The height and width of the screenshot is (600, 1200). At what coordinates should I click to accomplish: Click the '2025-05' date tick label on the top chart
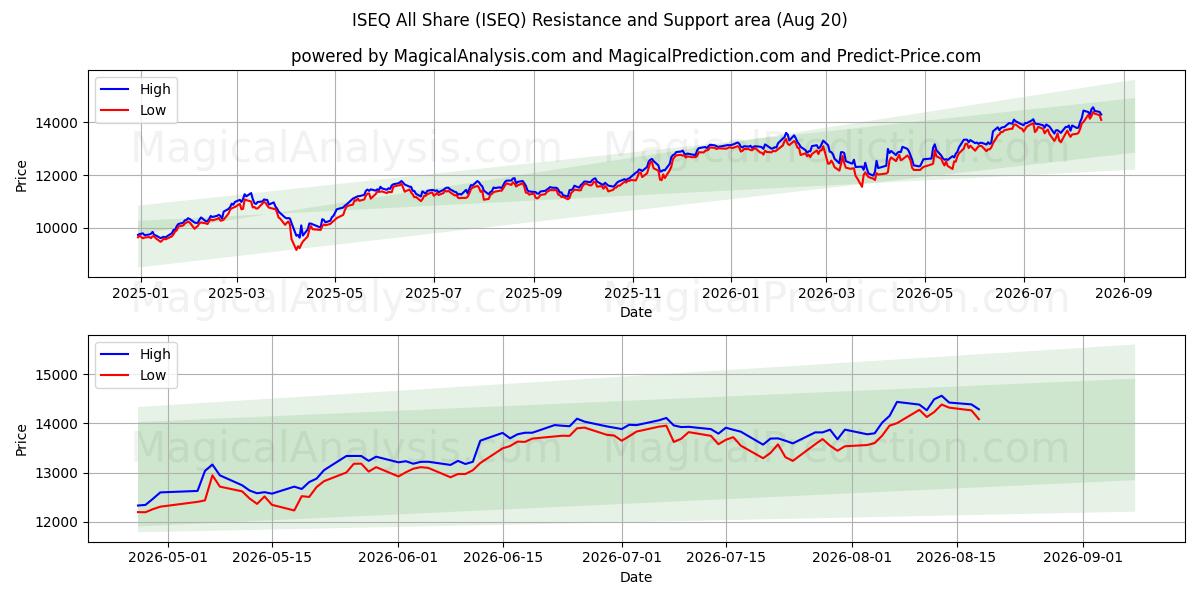click(335, 294)
